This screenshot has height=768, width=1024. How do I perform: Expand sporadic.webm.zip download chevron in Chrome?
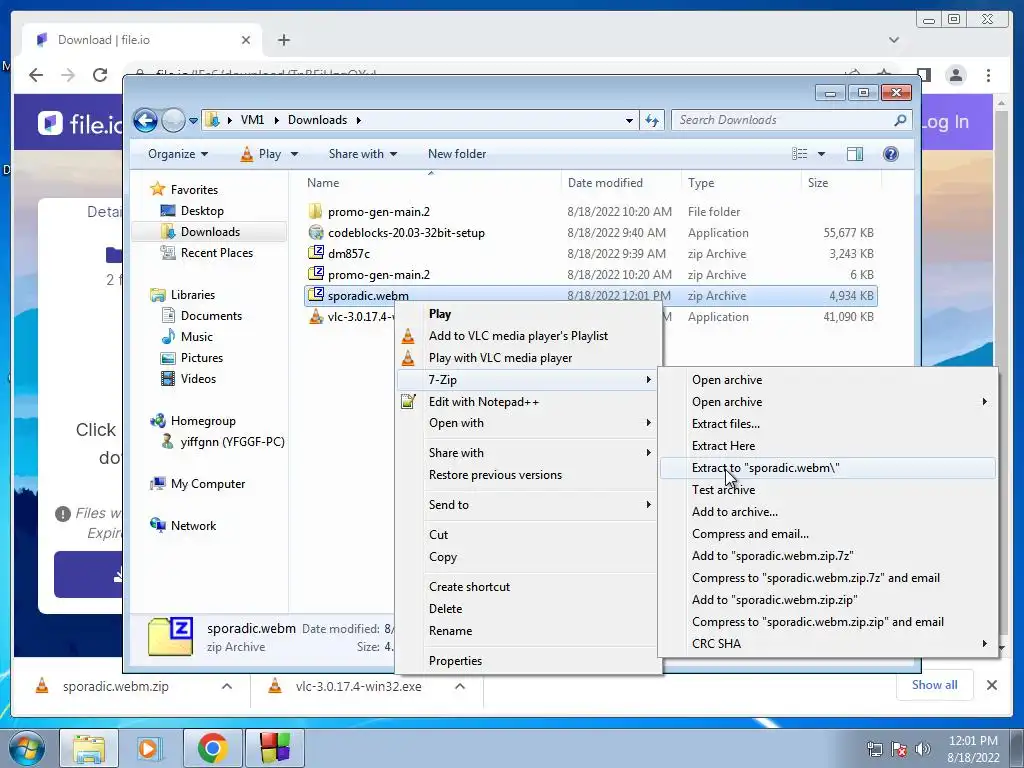coord(227,686)
